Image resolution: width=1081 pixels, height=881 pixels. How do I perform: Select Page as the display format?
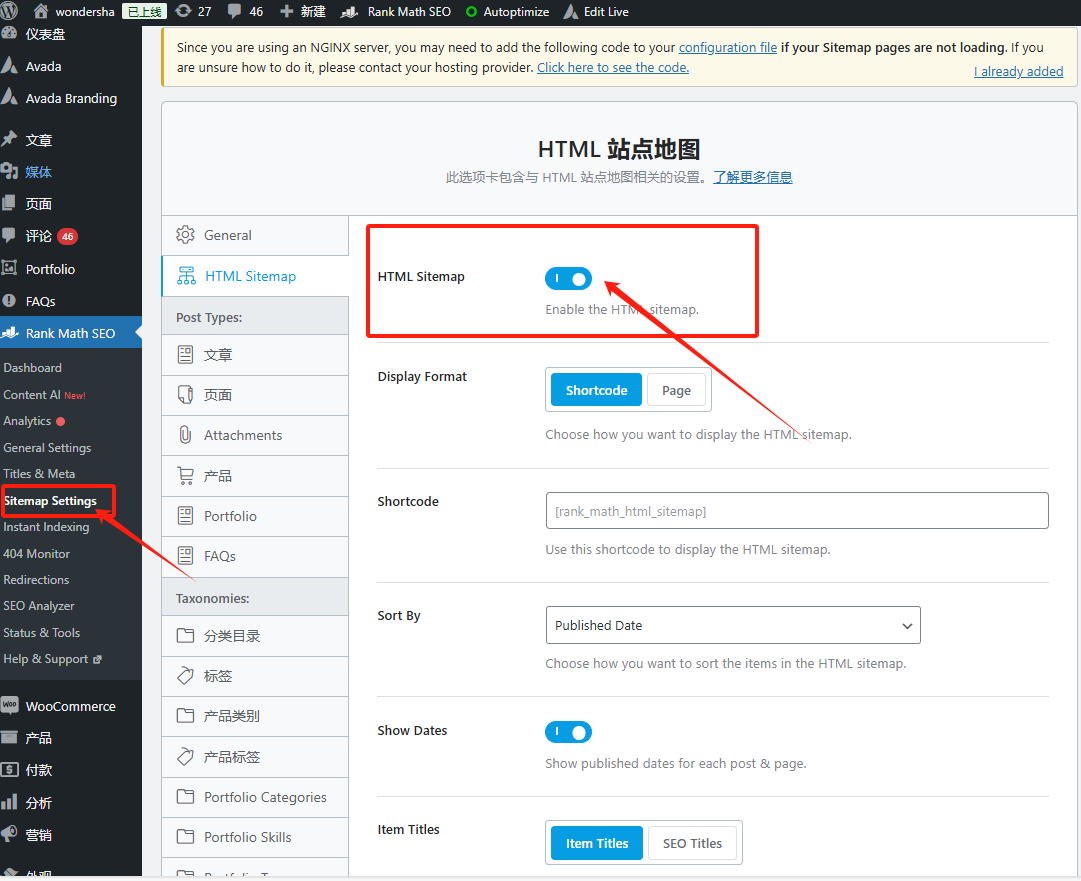point(676,391)
